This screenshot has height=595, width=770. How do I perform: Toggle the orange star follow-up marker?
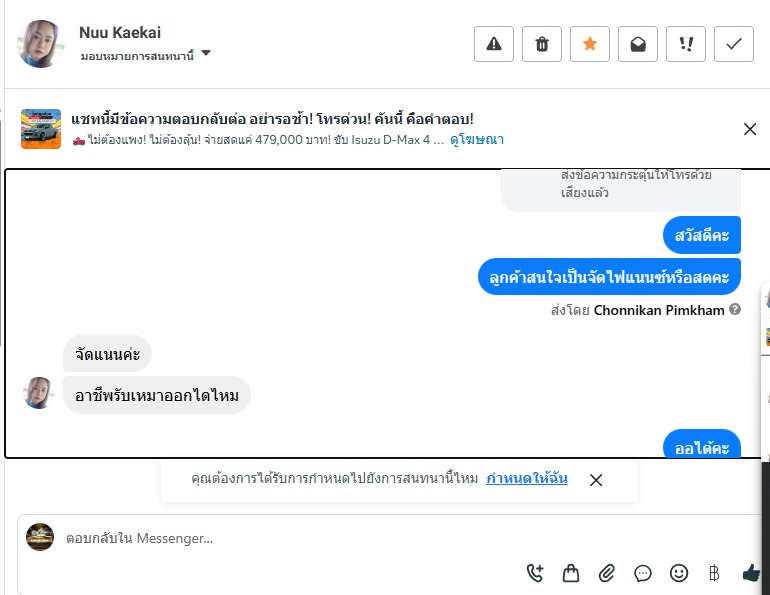click(590, 44)
